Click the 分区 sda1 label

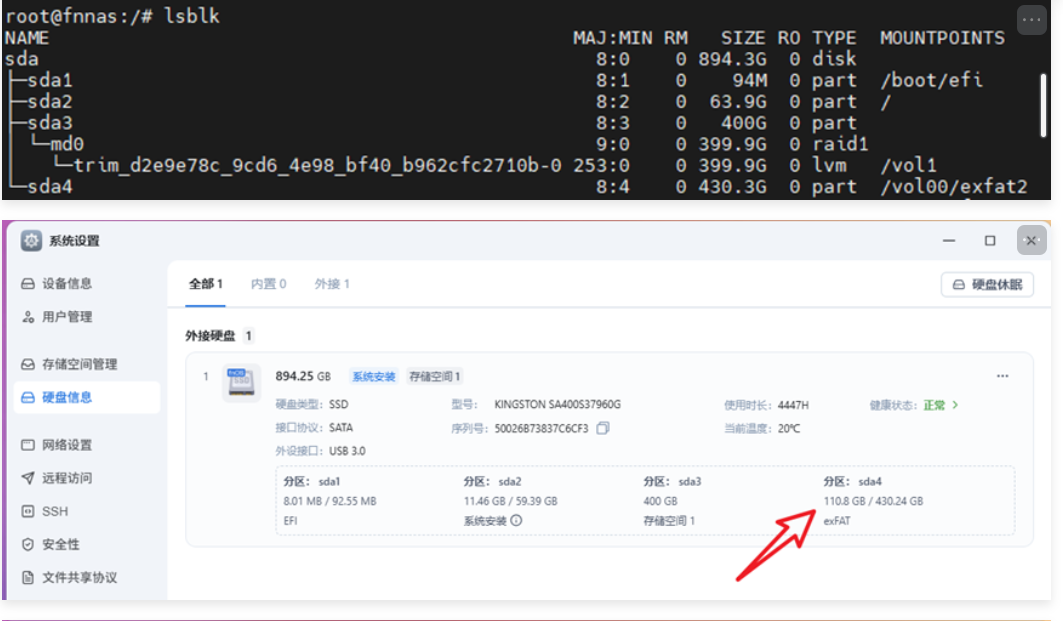tap(312, 481)
